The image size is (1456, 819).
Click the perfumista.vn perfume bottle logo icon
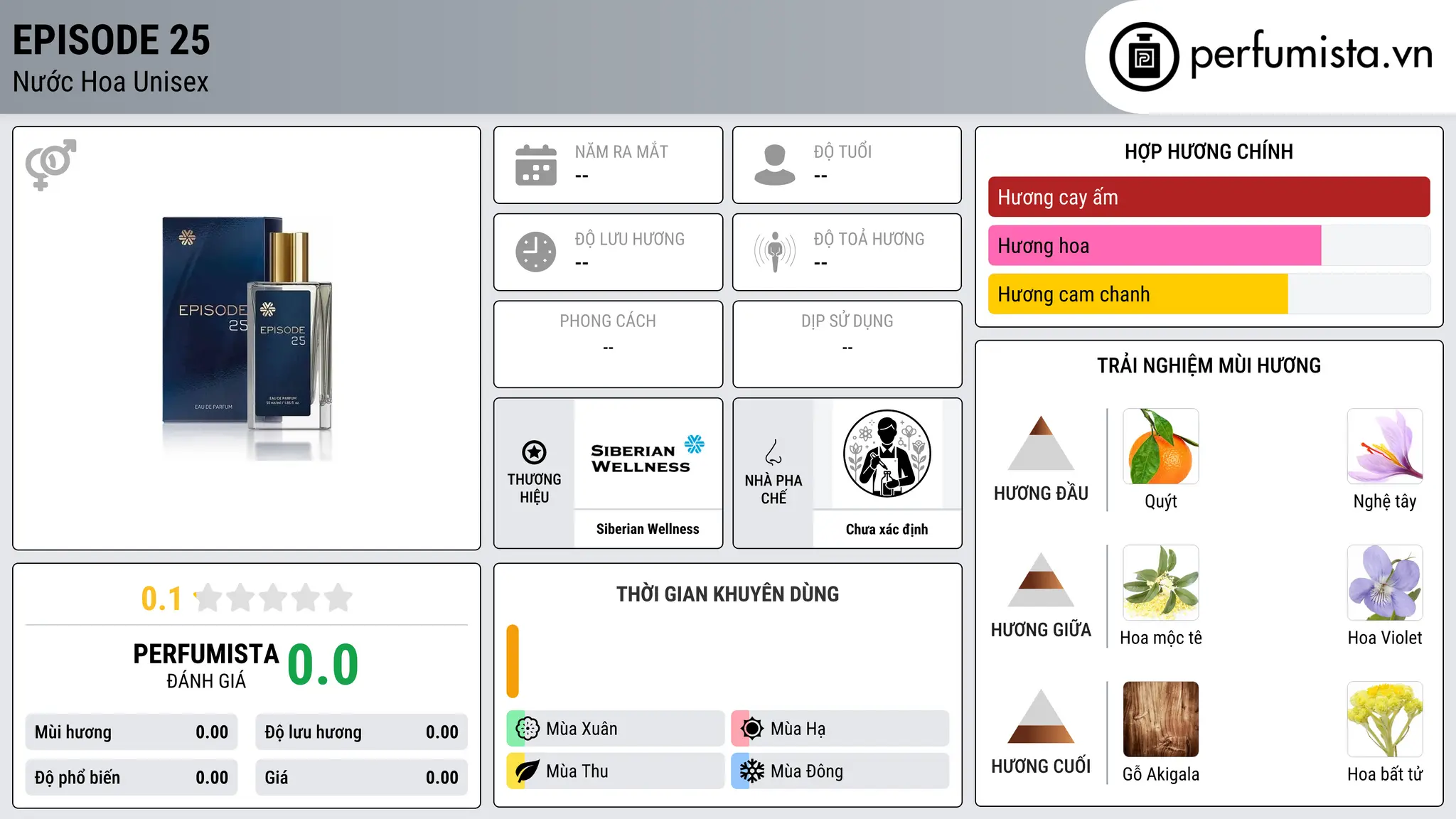click(1144, 57)
